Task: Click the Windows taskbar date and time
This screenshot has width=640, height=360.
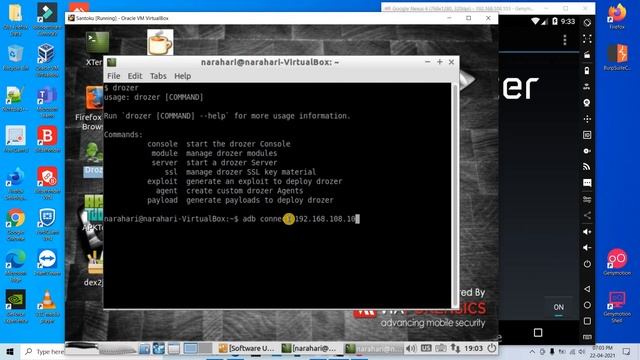Action: point(602,351)
